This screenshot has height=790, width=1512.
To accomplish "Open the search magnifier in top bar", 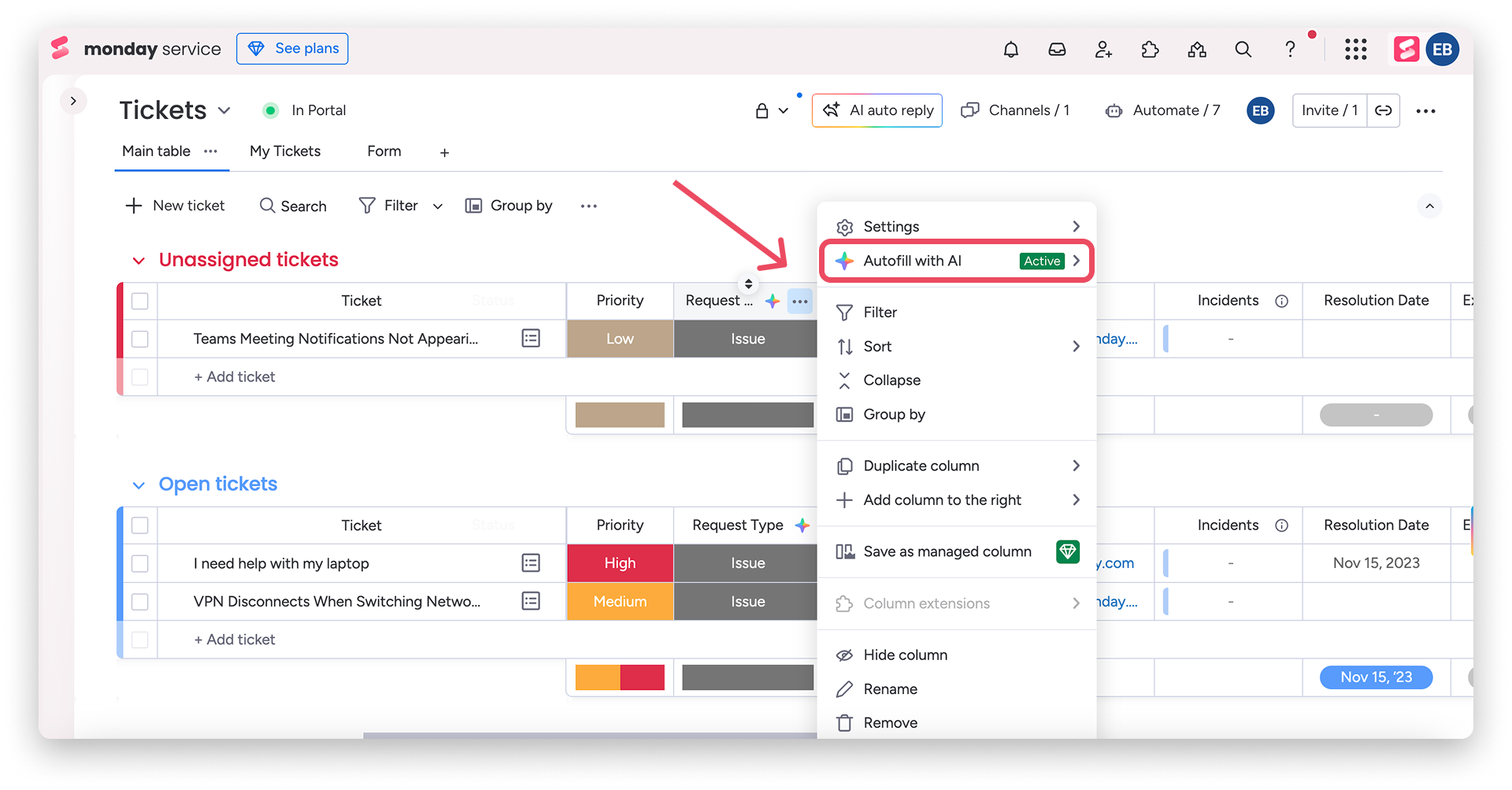I will tap(1243, 50).
